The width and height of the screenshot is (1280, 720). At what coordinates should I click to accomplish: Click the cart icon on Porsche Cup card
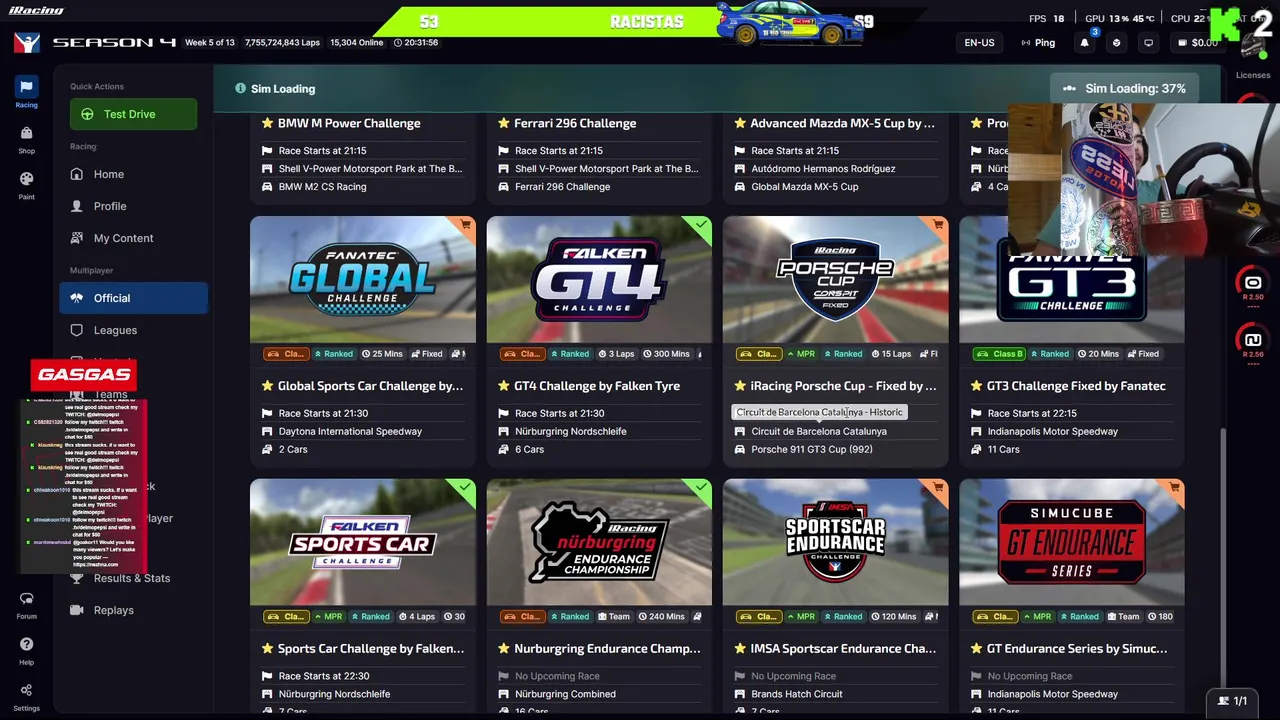coord(938,225)
